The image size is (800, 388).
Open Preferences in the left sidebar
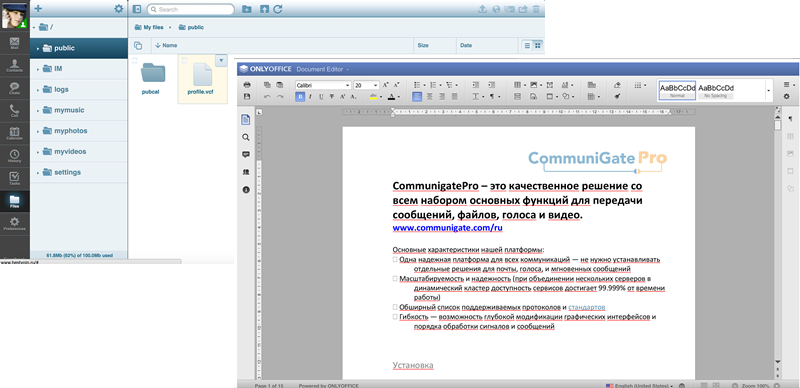pos(14,223)
